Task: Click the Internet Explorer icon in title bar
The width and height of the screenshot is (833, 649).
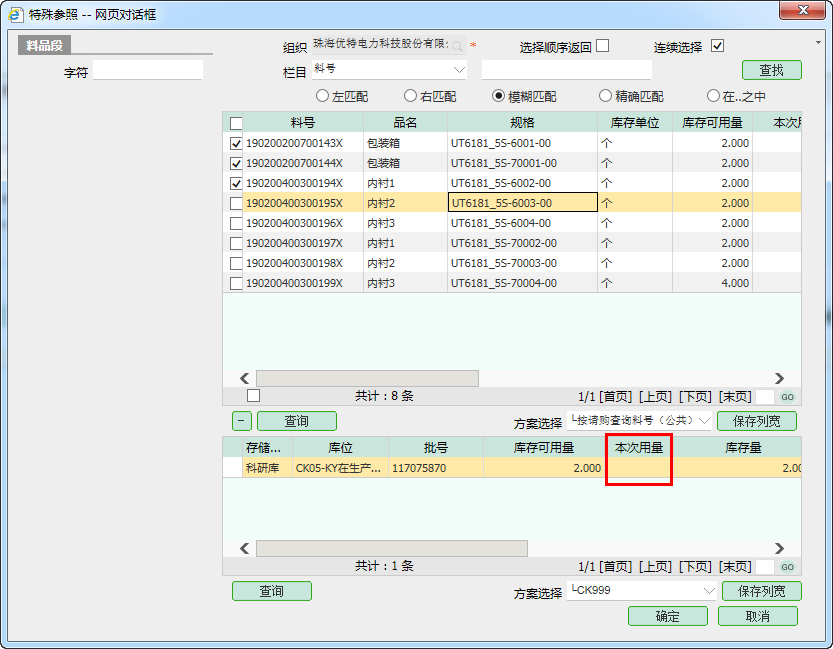Action: click(x=17, y=14)
